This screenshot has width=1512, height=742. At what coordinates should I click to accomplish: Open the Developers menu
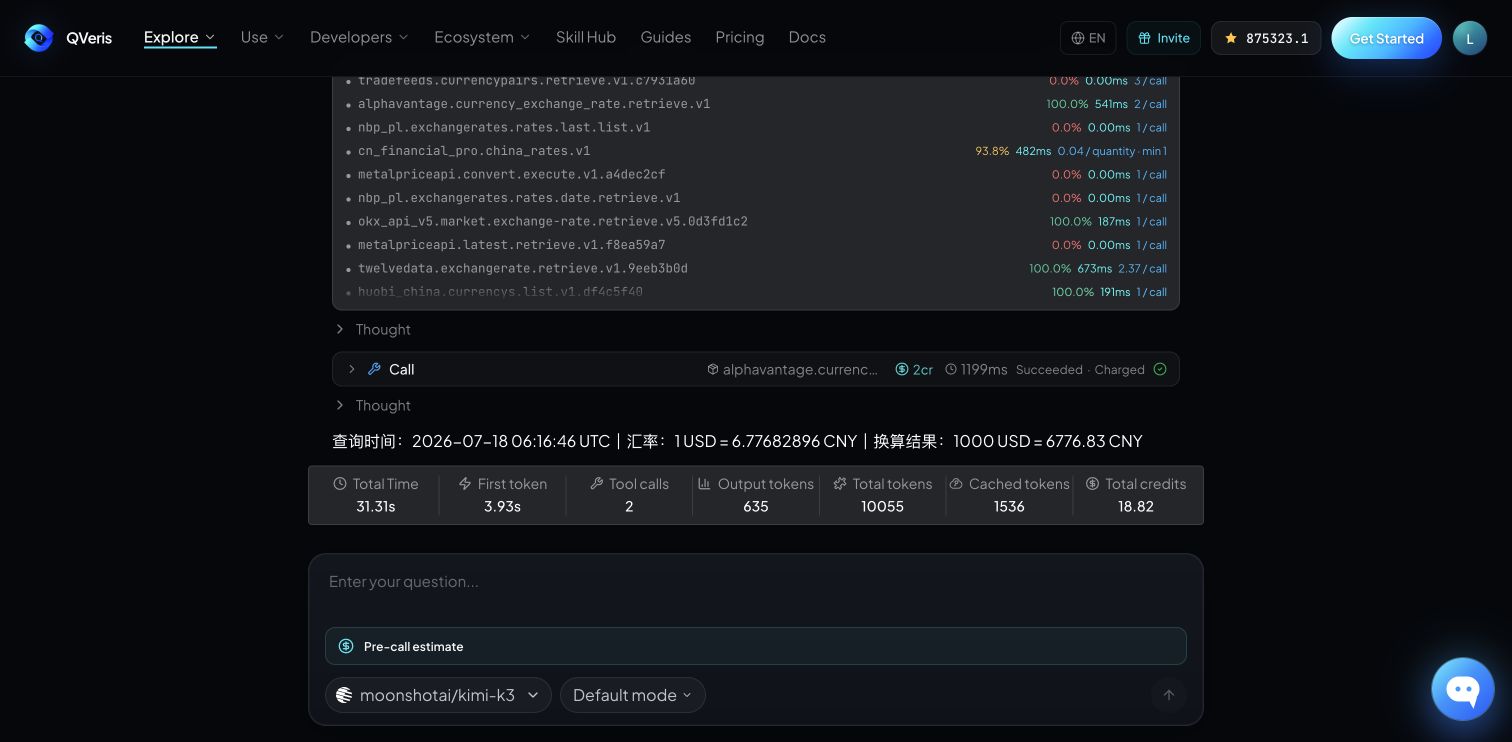[359, 37]
